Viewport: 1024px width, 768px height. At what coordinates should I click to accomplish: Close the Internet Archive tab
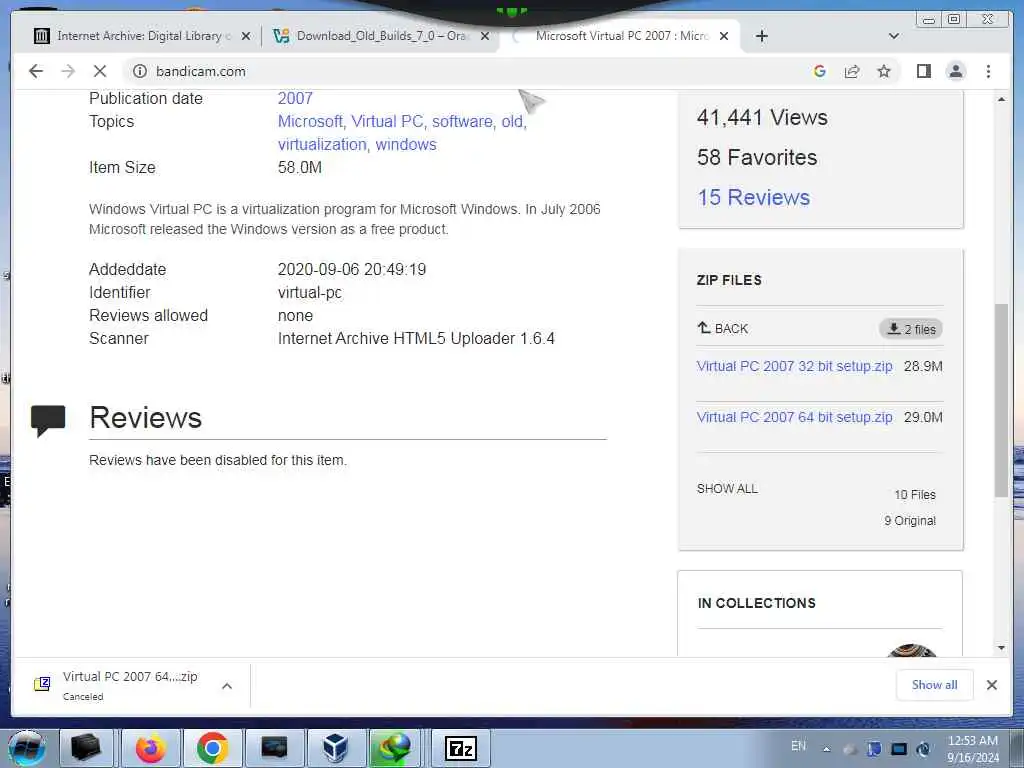coord(246,36)
